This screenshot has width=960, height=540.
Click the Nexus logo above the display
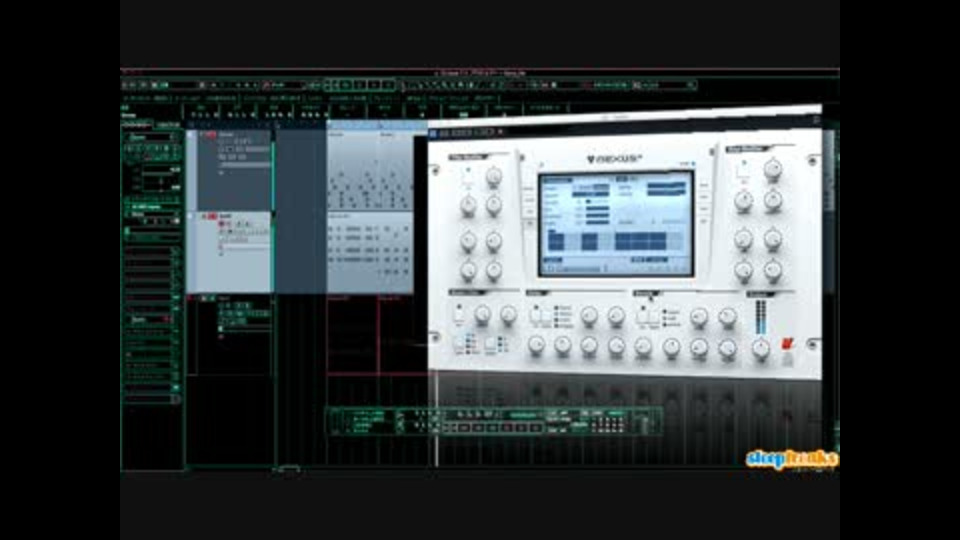[x=614, y=159]
